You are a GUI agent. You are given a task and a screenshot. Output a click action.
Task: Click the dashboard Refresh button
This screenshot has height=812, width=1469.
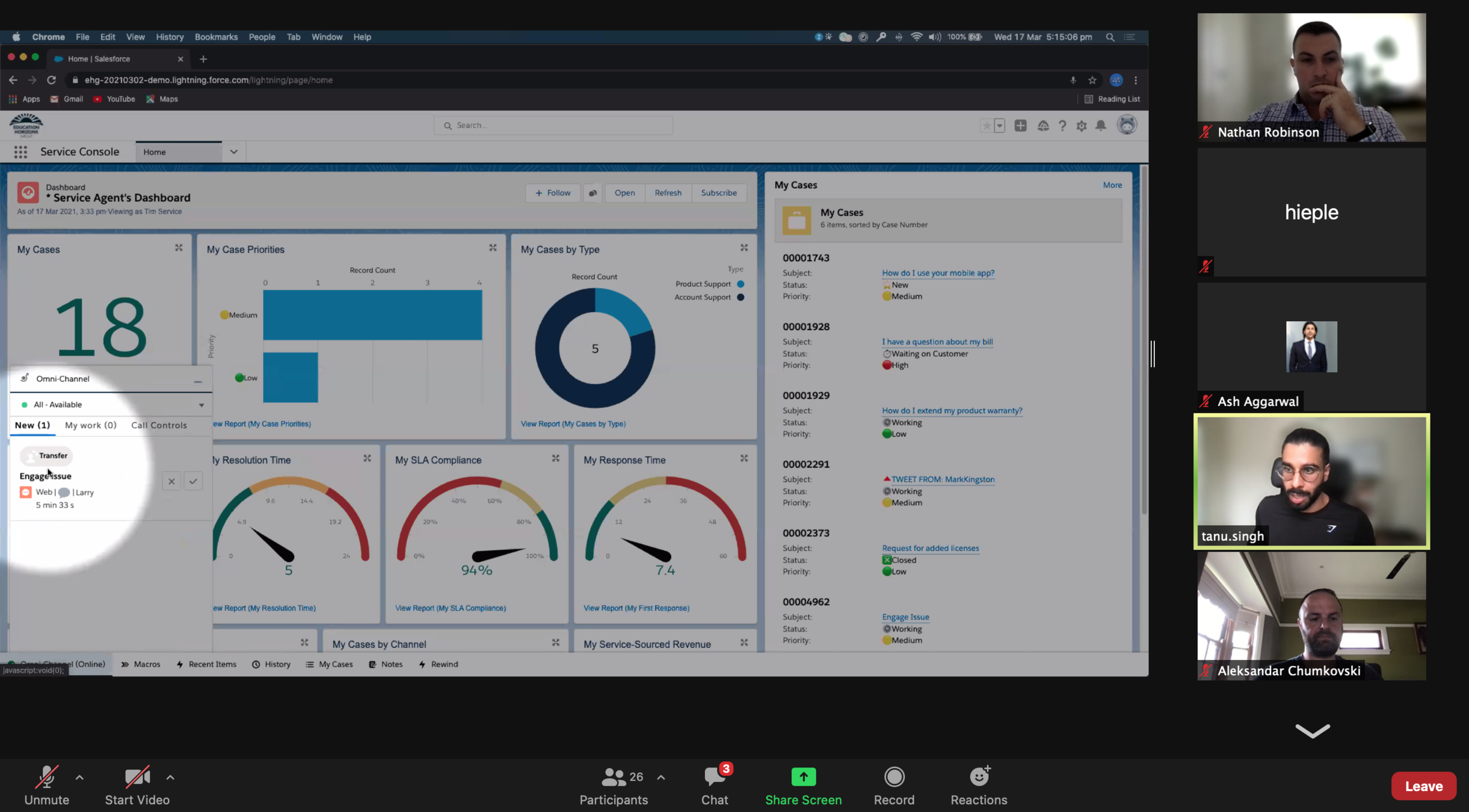668,193
